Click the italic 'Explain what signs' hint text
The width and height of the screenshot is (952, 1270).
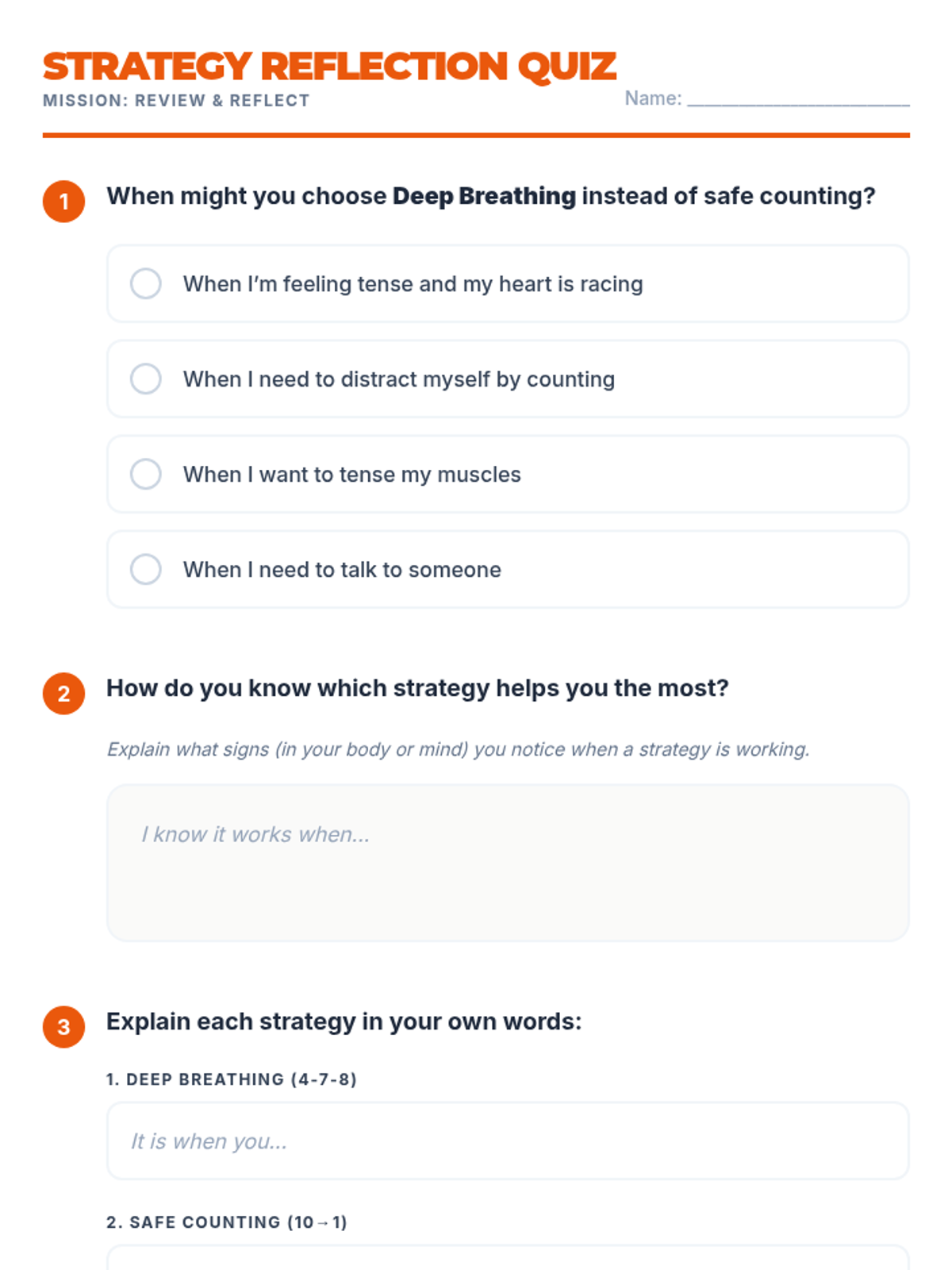458,749
